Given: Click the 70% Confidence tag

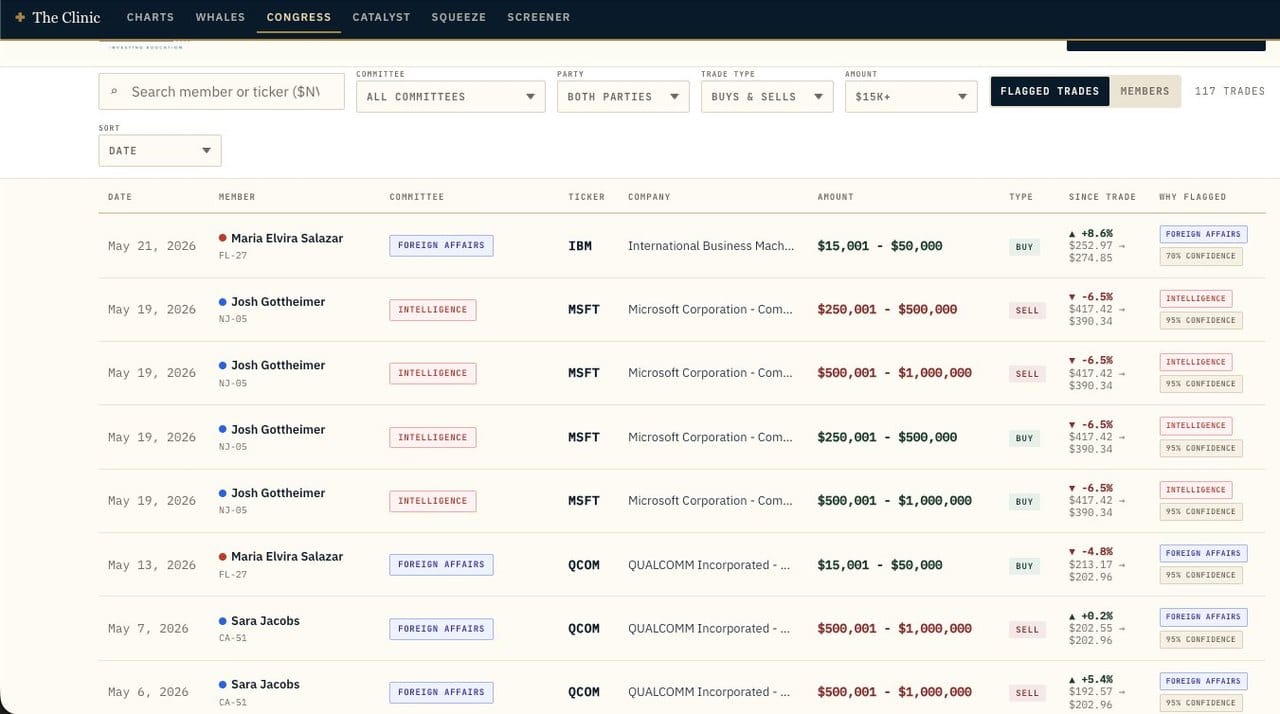Looking at the screenshot, I should (1201, 256).
